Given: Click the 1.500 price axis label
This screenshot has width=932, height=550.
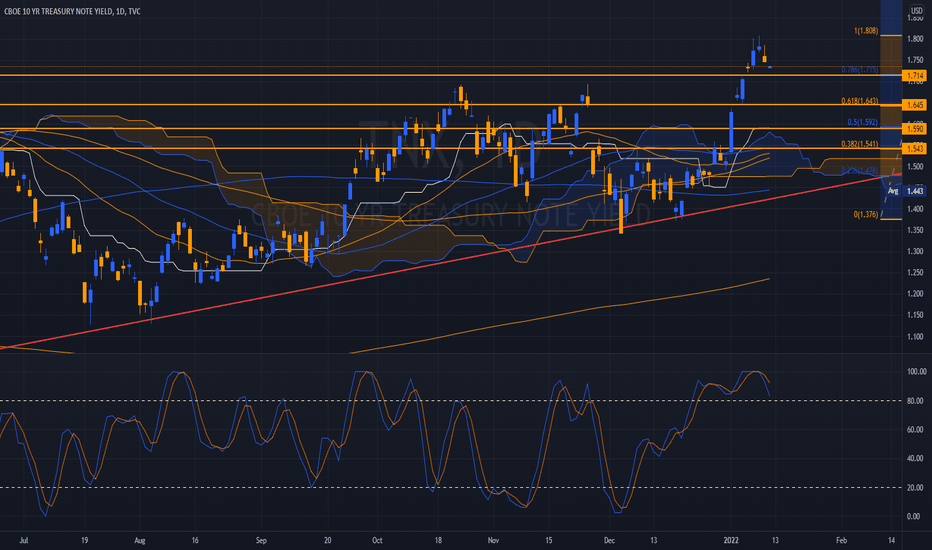Looking at the screenshot, I should tap(915, 166).
